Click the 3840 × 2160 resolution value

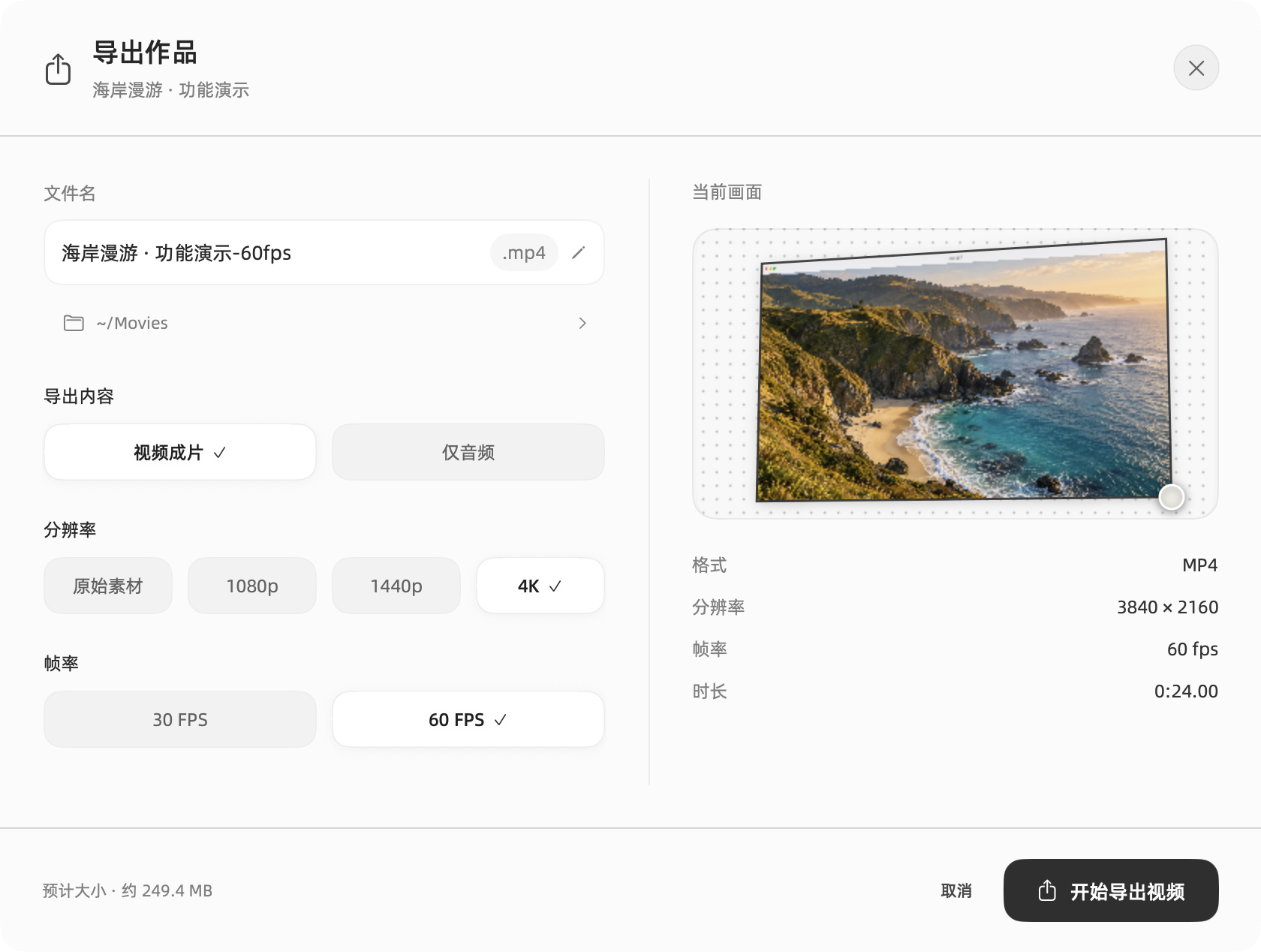click(1167, 607)
